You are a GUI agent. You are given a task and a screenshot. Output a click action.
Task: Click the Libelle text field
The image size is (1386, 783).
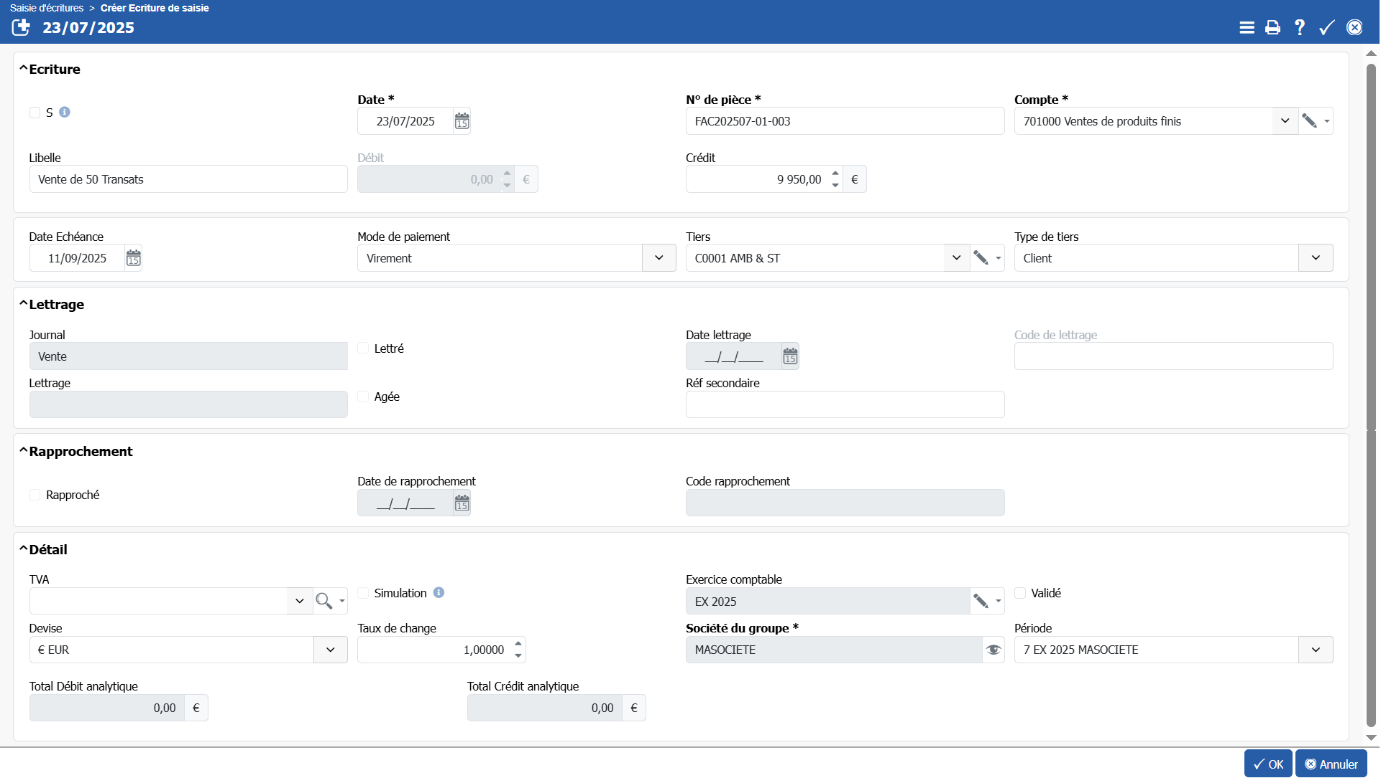pos(188,179)
